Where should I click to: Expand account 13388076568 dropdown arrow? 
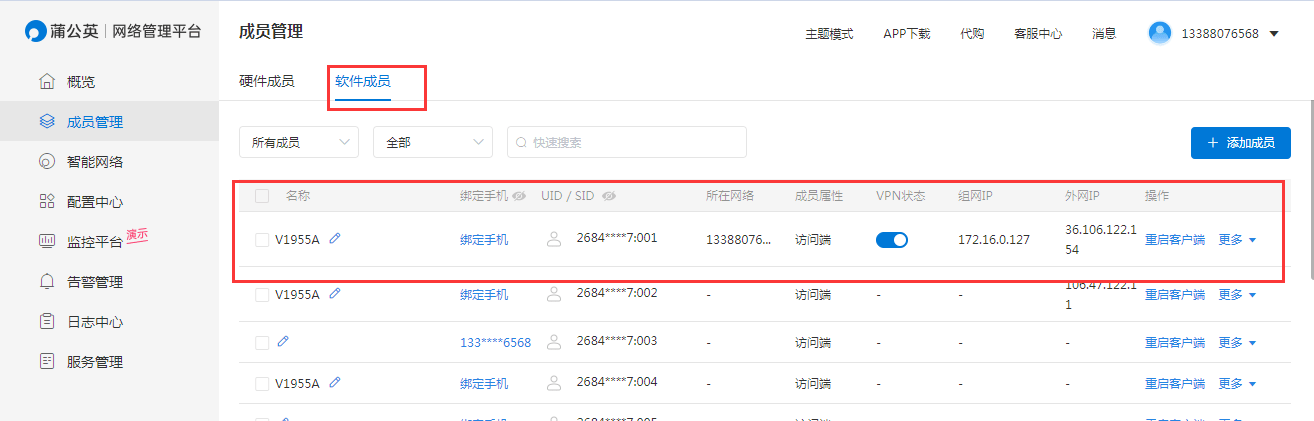coord(1274,33)
